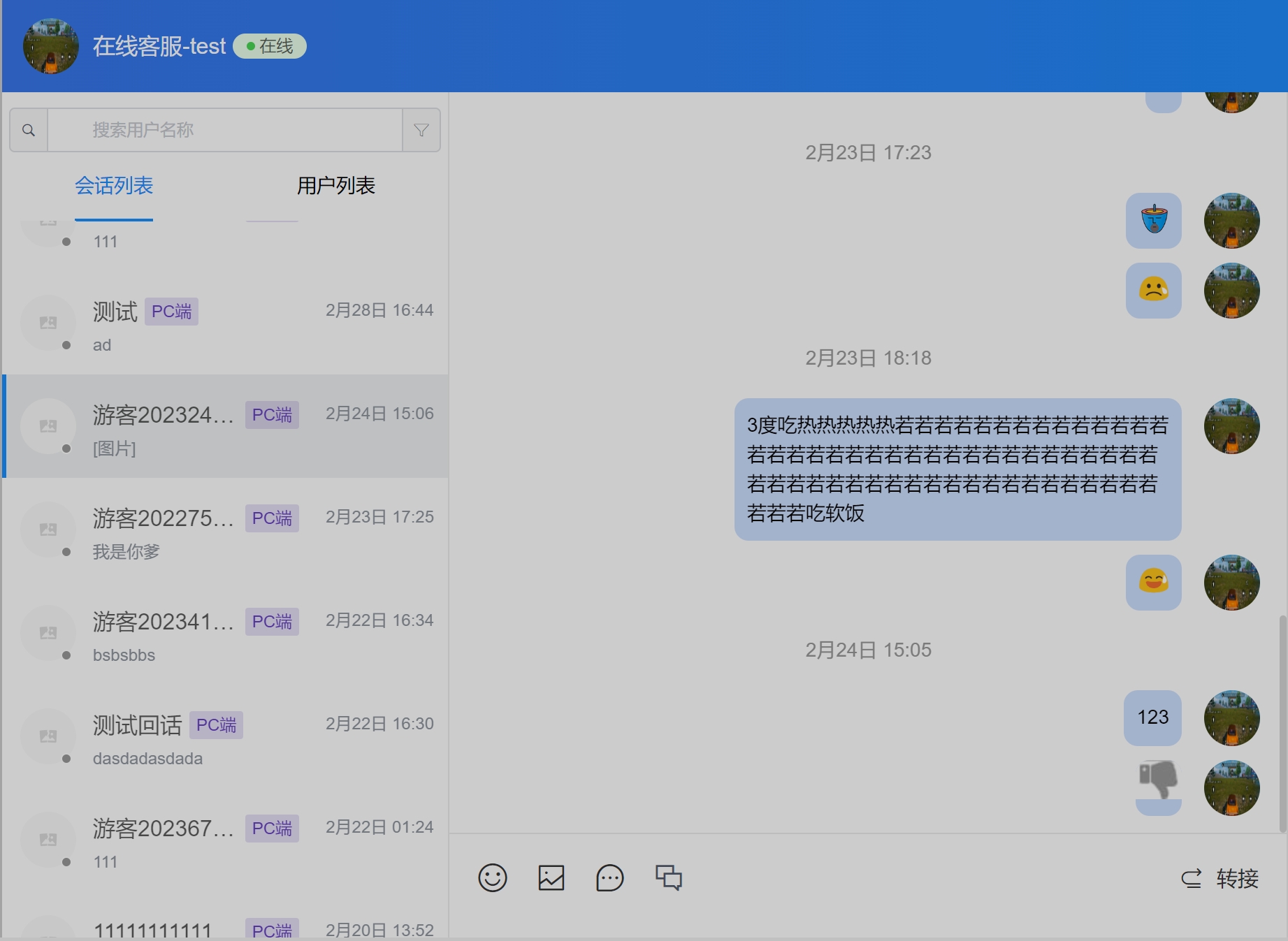
Task: Click the transfer arrow icon beside 转接
Action: pyautogui.click(x=1192, y=878)
